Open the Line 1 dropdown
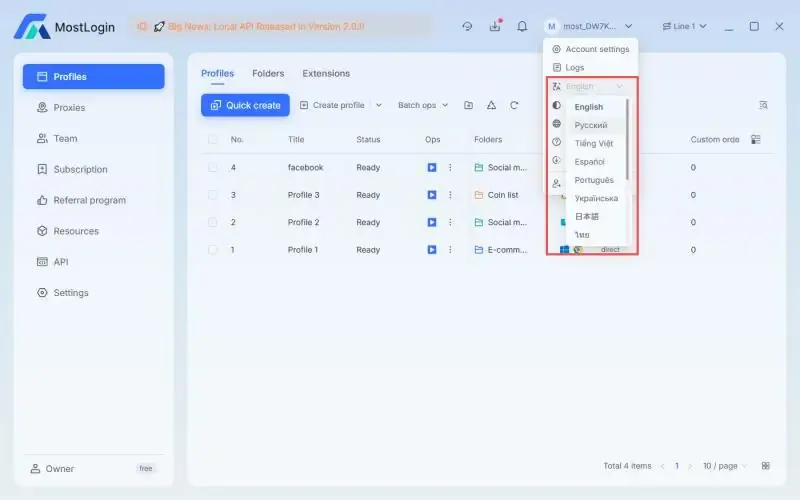The height and width of the screenshot is (500, 800). point(684,26)
